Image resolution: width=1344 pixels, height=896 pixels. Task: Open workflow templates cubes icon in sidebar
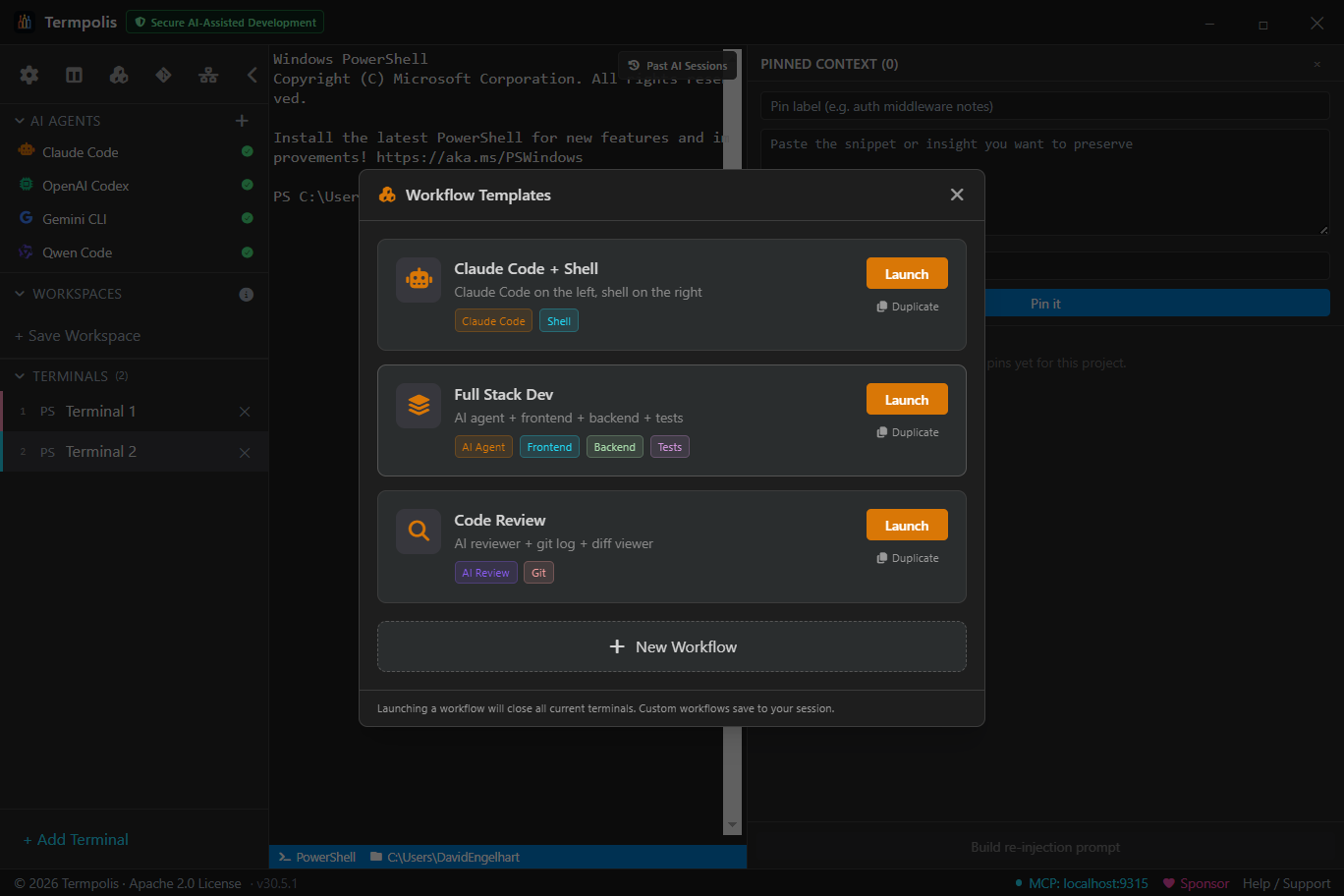119,75
